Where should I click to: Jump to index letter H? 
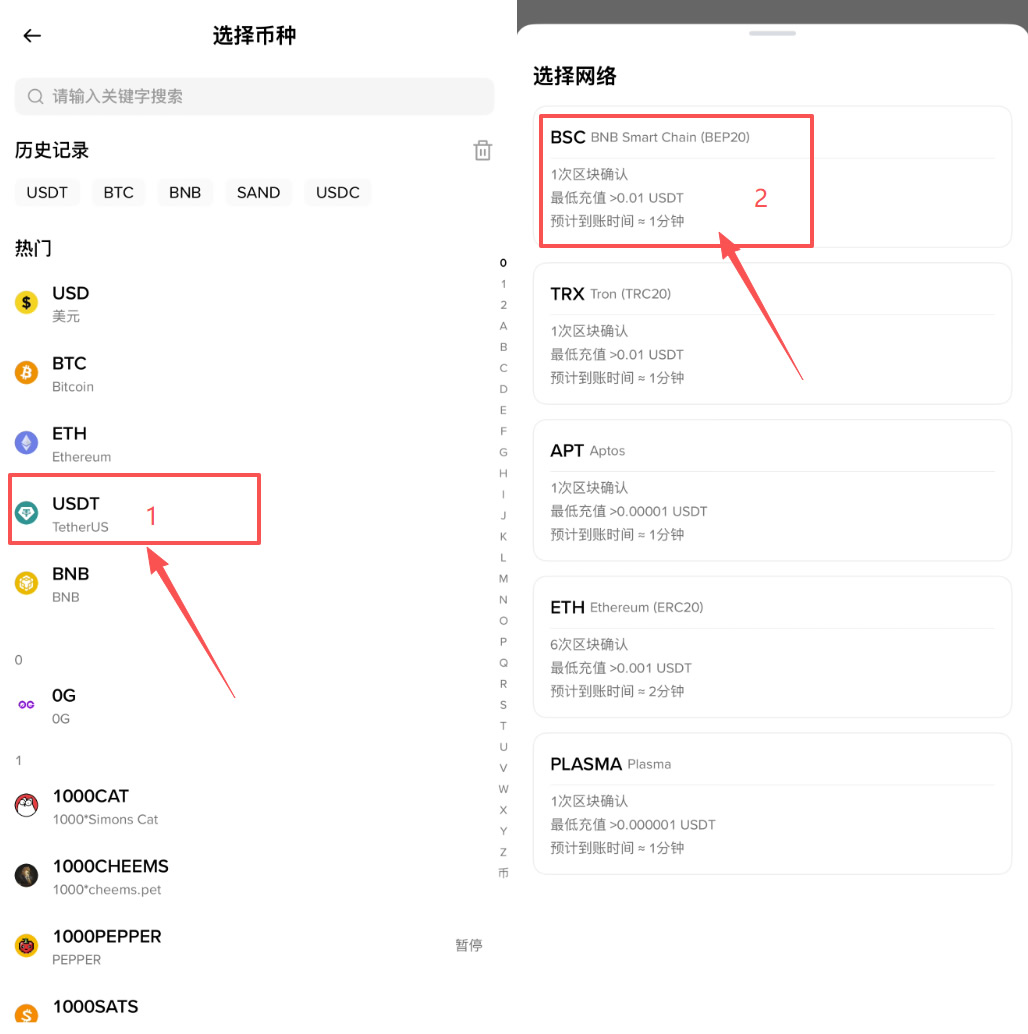point(503,473)
